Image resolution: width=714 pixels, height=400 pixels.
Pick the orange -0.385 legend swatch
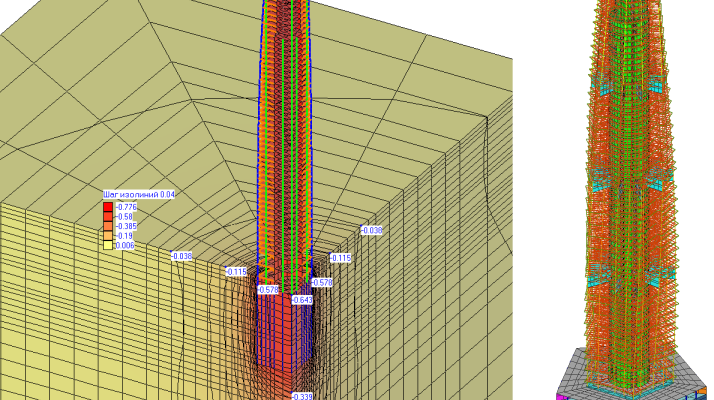point(108,226)
